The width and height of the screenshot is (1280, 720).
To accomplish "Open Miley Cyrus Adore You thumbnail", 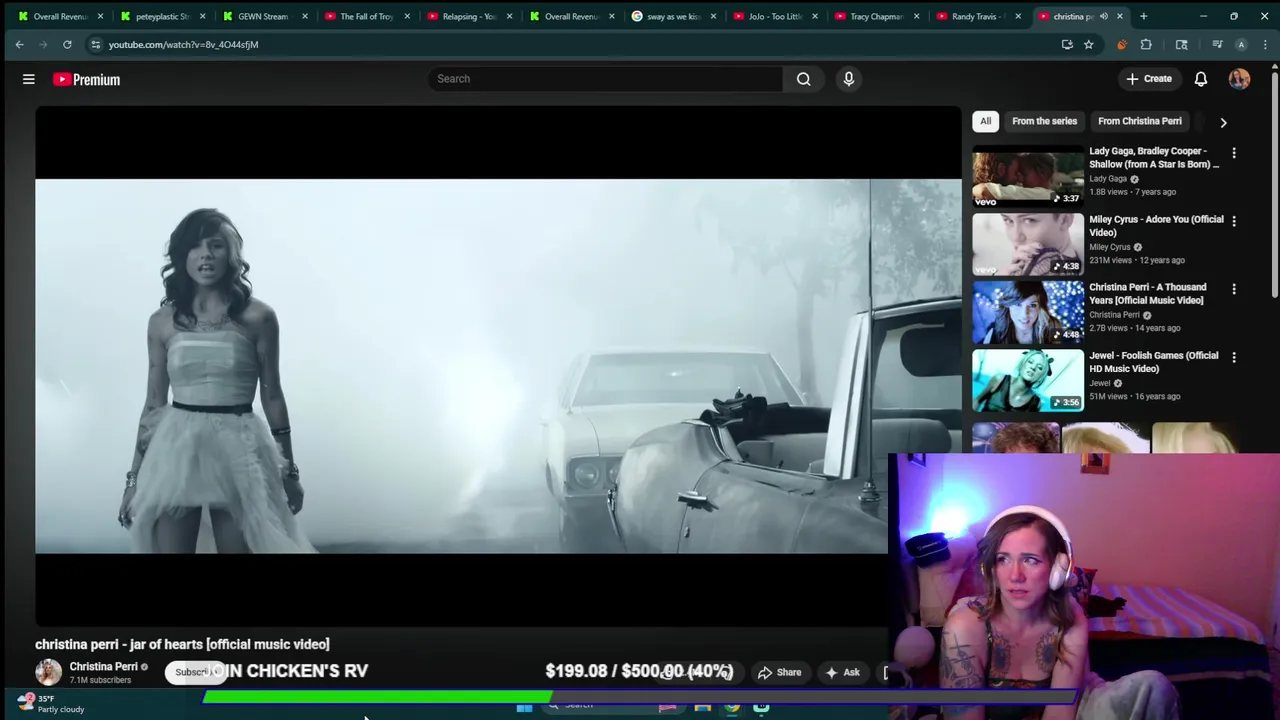I will pyautogui.click(x=1028, y=244).
